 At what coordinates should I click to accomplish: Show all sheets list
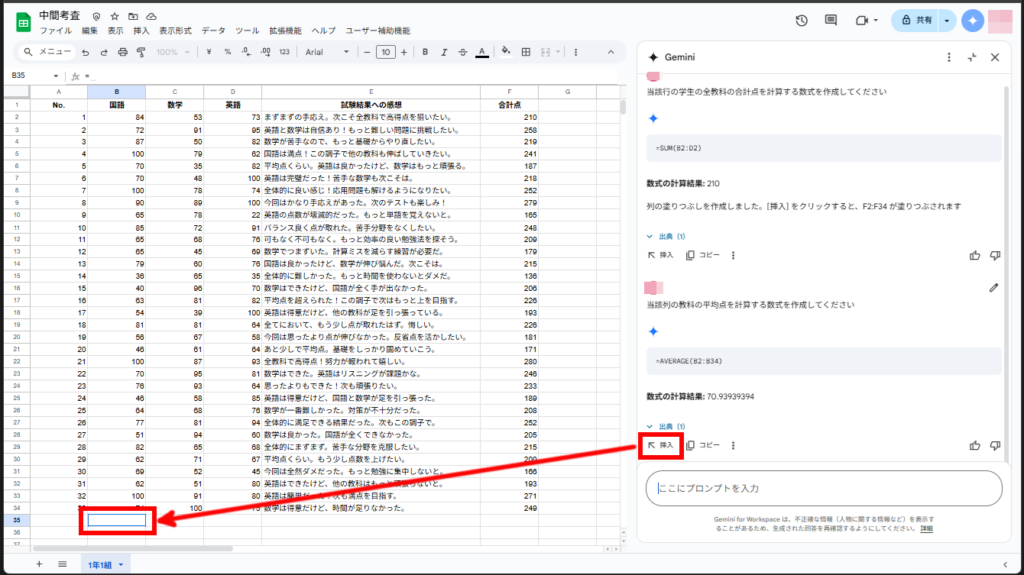pos(62,564)
